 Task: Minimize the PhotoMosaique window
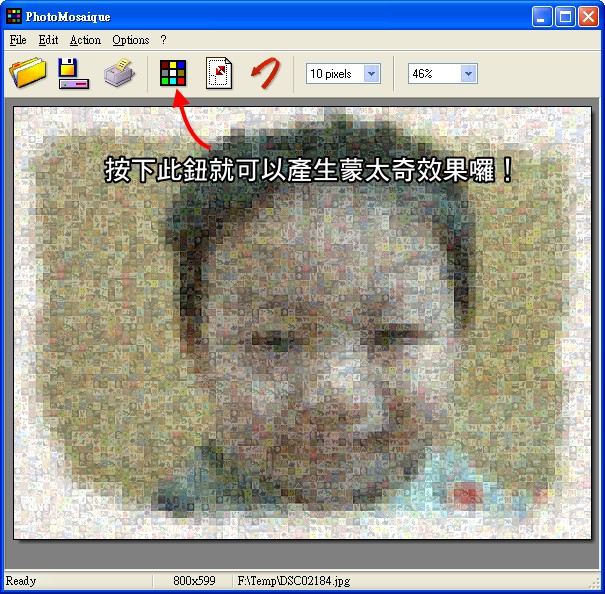click(542, 17)
